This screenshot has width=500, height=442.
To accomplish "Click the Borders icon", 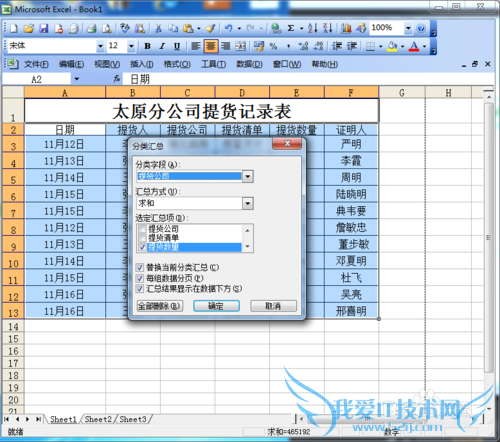I will click(x=370, y=46).
